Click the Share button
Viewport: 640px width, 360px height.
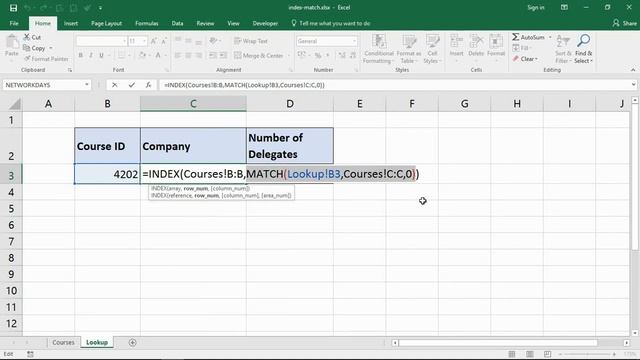pyautogui.click(x=625, y=23)
